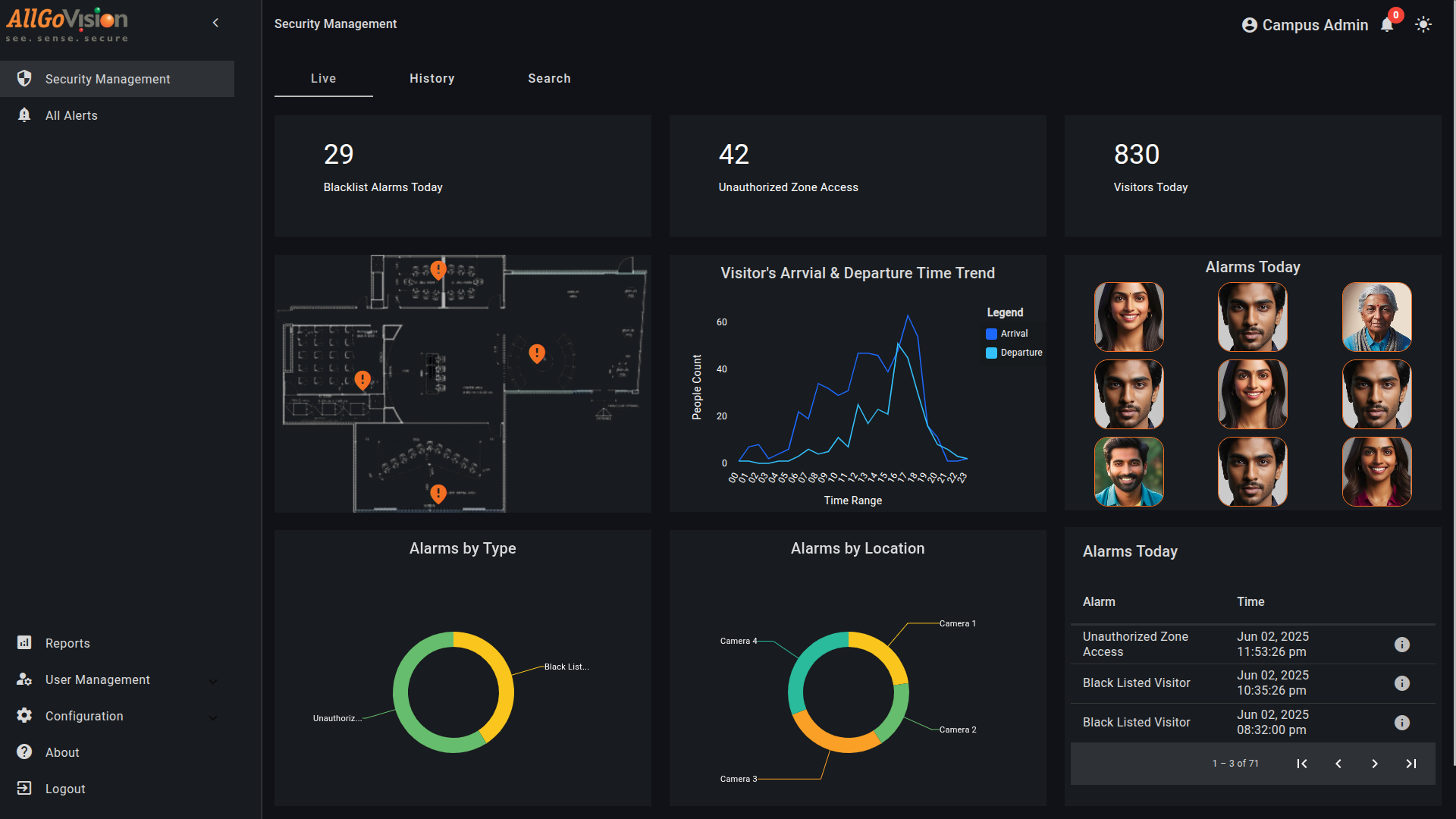
Task: Toggle light/dark theme sun icon
Action: pyautogui.click(x=1423, y=25)
